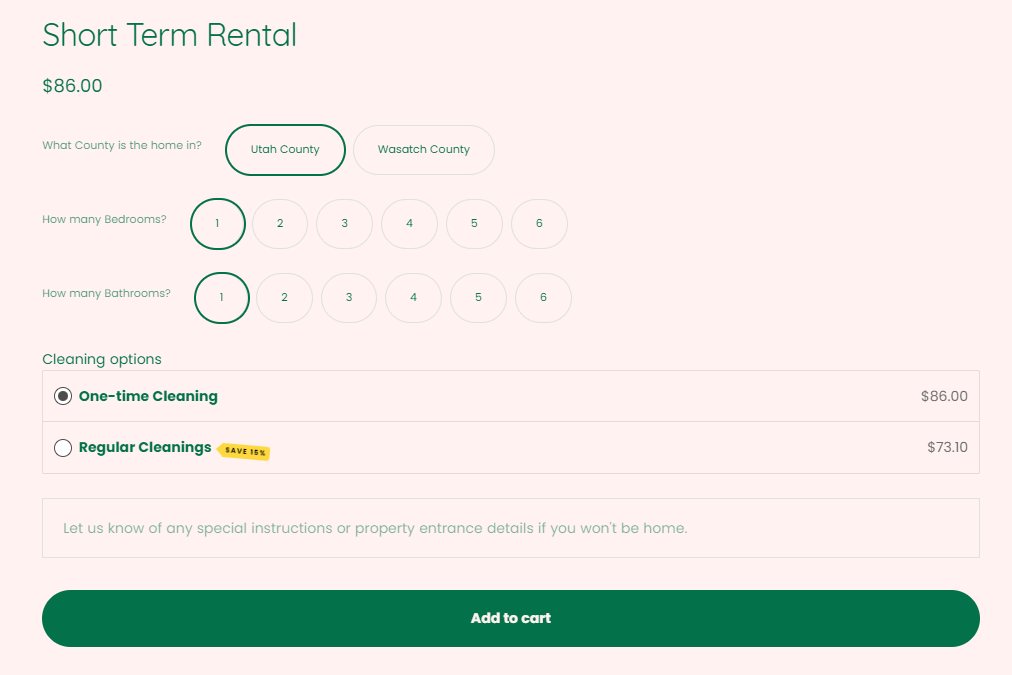Select One-time Cleaning radio button
Viewport: 1012px width, 675px height.
click(x=63, y=396)
